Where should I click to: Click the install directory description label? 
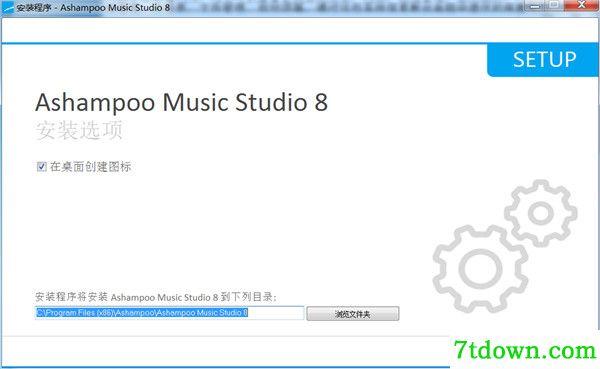[156, 297]
